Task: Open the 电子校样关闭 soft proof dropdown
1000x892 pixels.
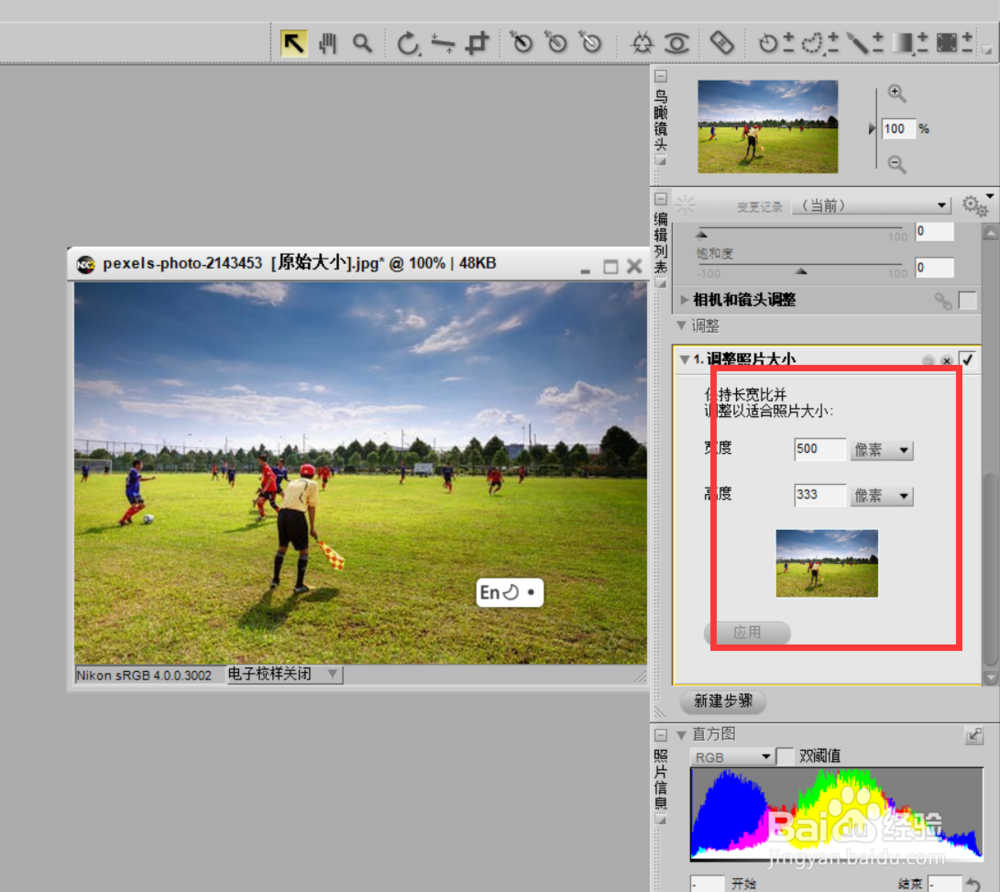Action: pyautogui.click(x=284, y=674)
